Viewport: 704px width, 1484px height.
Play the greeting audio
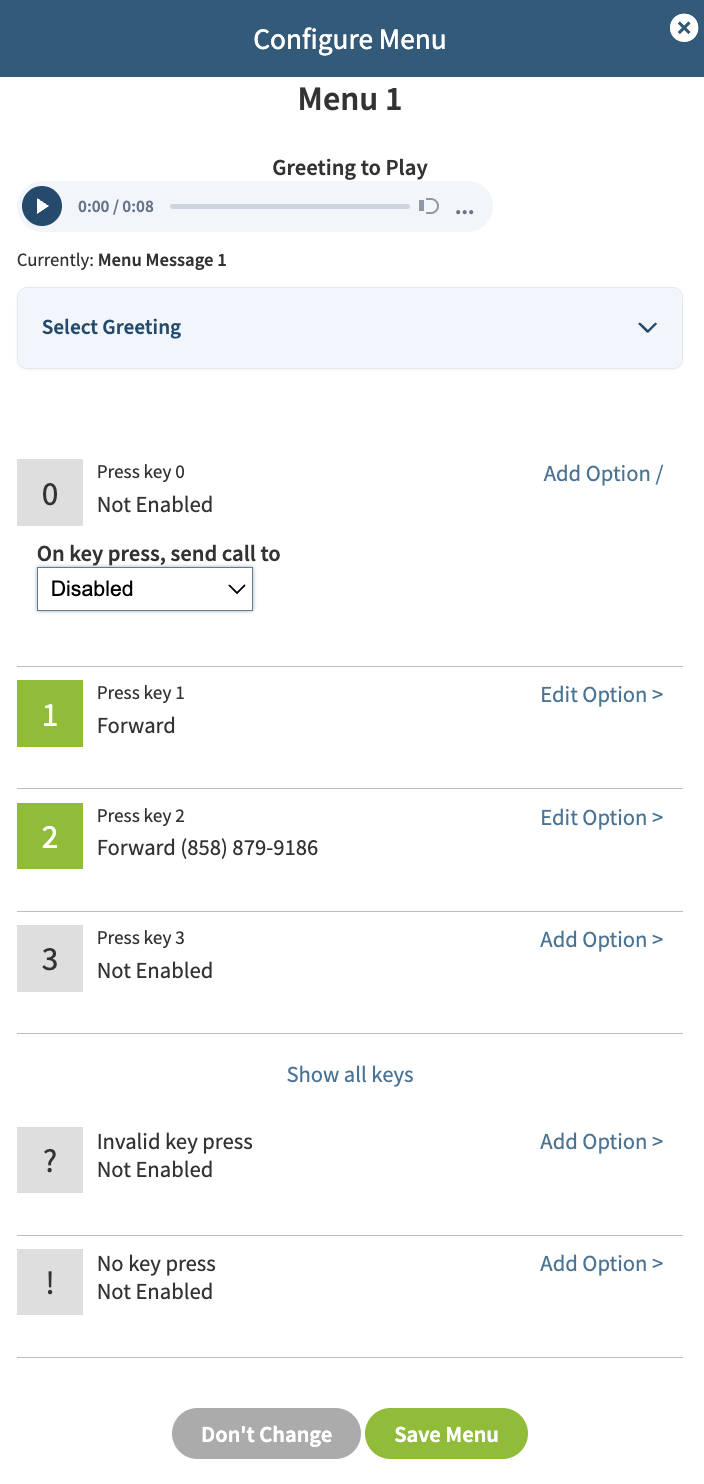(42, 206)
